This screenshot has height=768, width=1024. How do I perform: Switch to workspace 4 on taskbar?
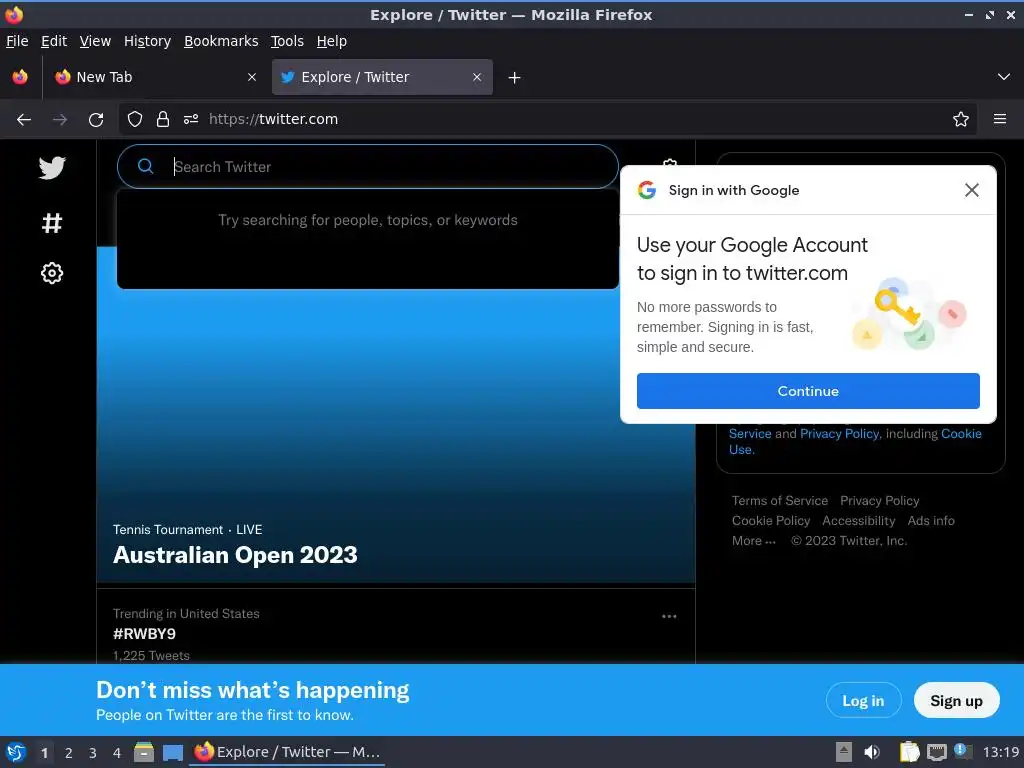pos(117,753)
